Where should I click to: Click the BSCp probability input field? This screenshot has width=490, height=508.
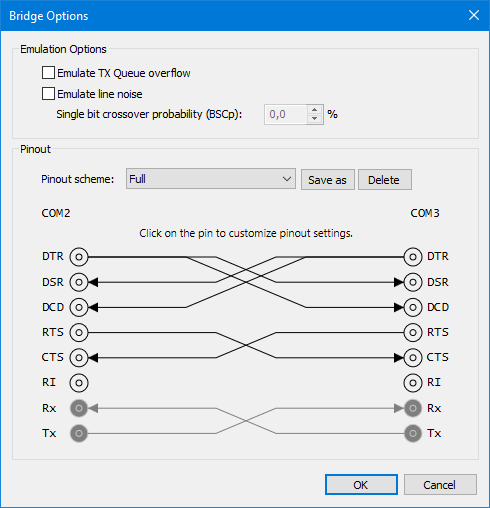pyautogui.click(x=286, y=114)
